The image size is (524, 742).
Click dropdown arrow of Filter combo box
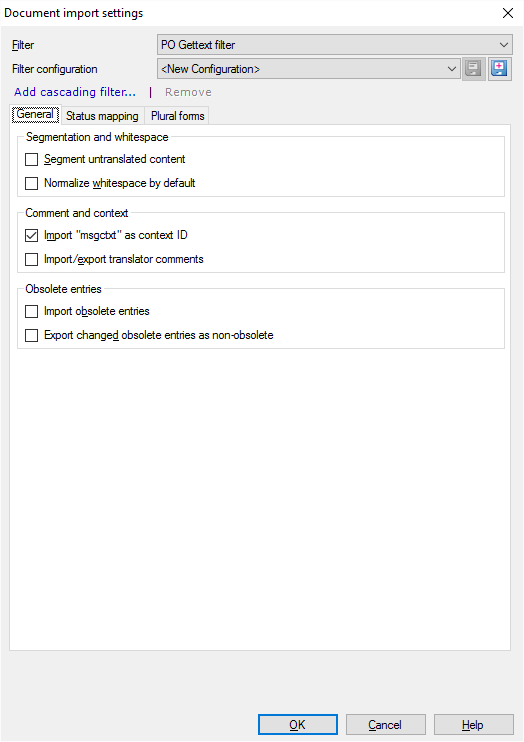tap(503, 45)
